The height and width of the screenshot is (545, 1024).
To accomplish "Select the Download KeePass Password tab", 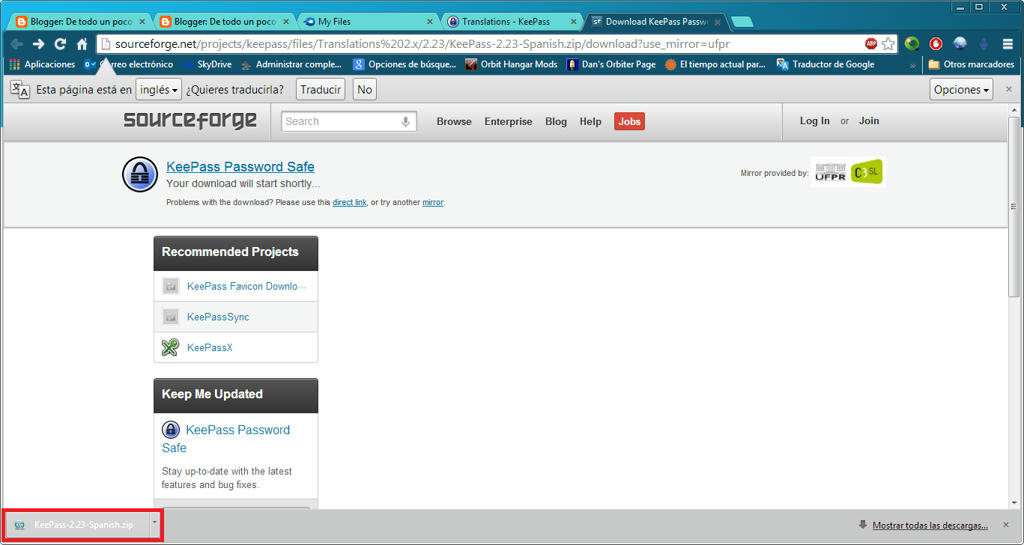I will click(x=656, y=22).
